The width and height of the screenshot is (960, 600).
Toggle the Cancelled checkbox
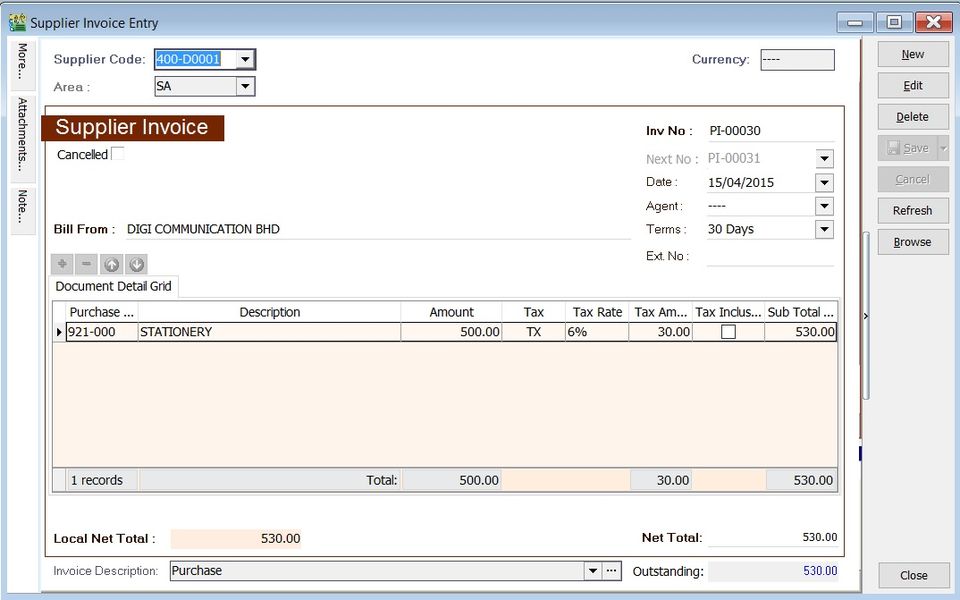117,152
